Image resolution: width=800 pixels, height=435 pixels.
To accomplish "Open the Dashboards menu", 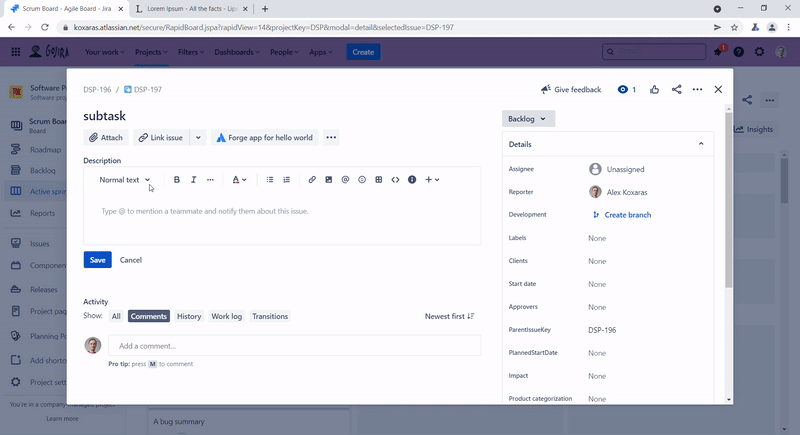I will 237,52.
